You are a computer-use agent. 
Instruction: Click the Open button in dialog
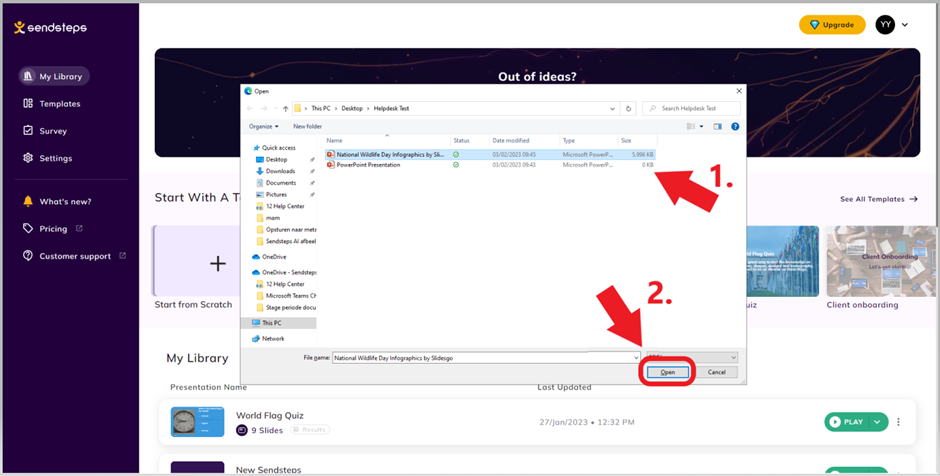click(x=668, y=372)
